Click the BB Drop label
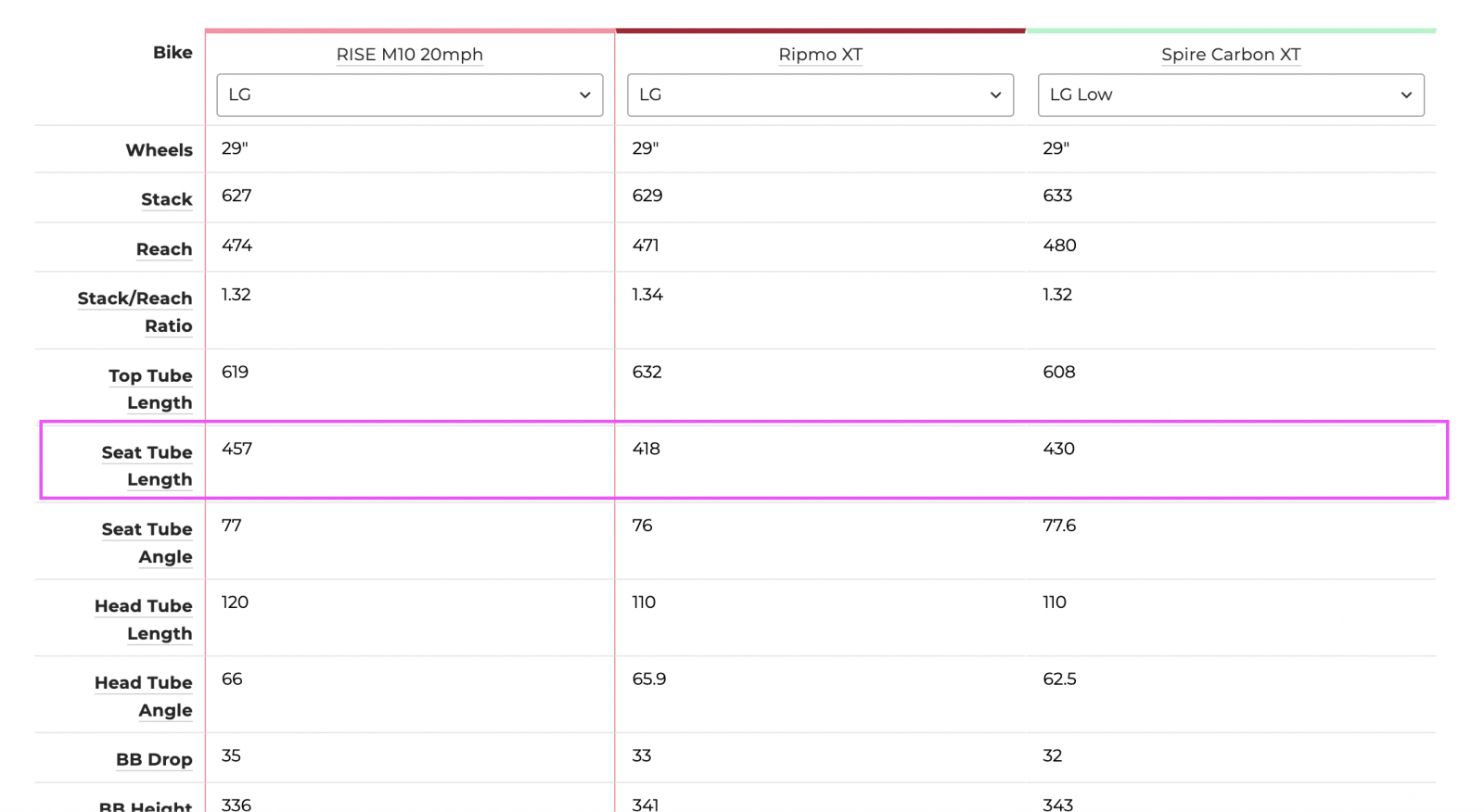Viewport: 1484px width, 812px height. point(154,759)
